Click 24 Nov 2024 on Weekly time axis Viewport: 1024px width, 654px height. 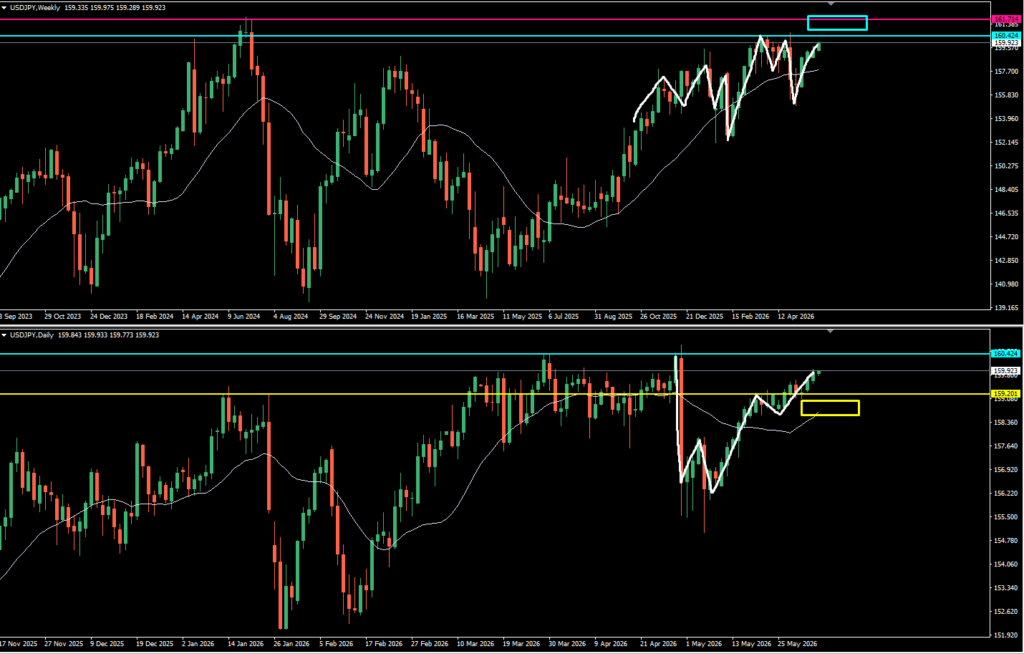(384, 316)
